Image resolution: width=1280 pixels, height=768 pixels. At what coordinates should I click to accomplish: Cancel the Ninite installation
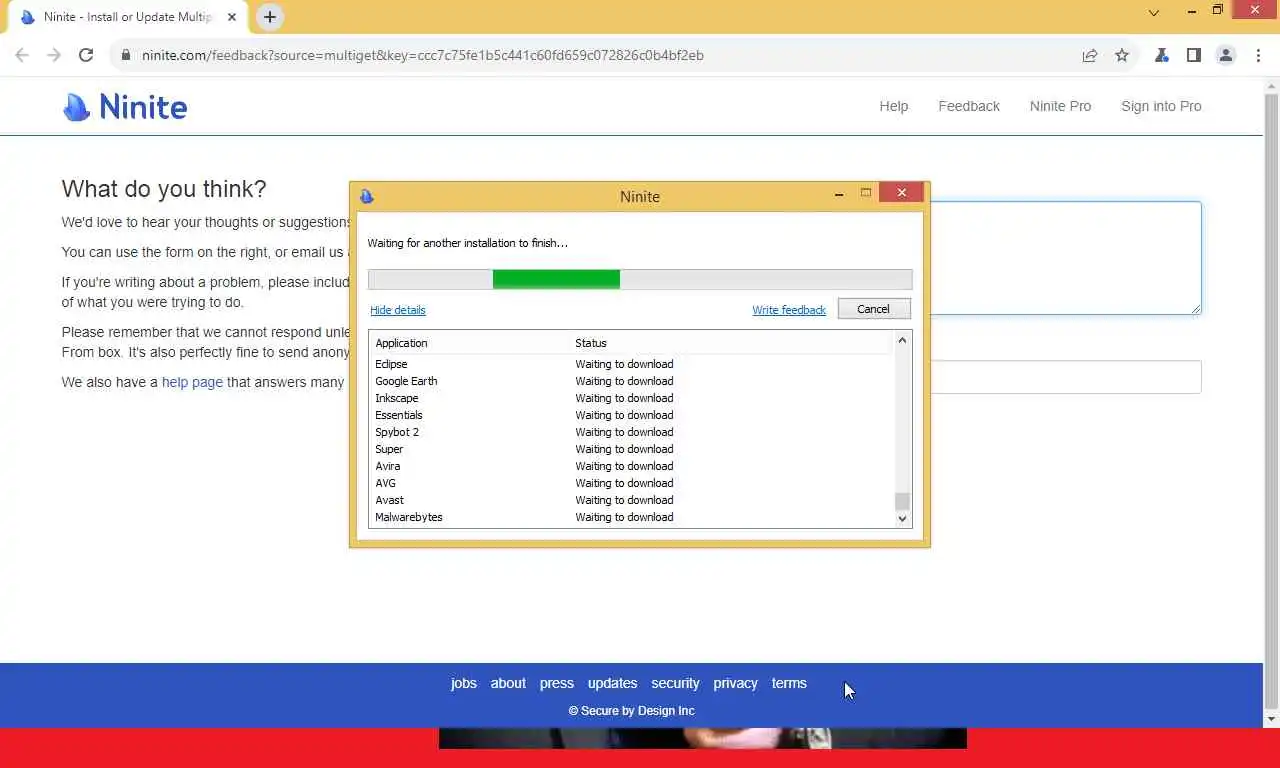[x=874, y=309]
